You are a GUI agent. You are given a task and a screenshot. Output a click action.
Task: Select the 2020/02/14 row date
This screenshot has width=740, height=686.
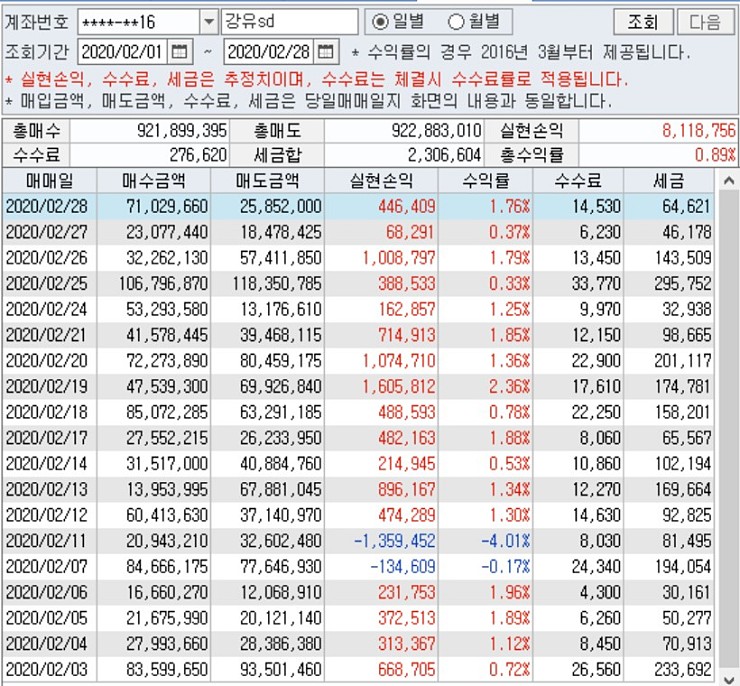[47, 464]
